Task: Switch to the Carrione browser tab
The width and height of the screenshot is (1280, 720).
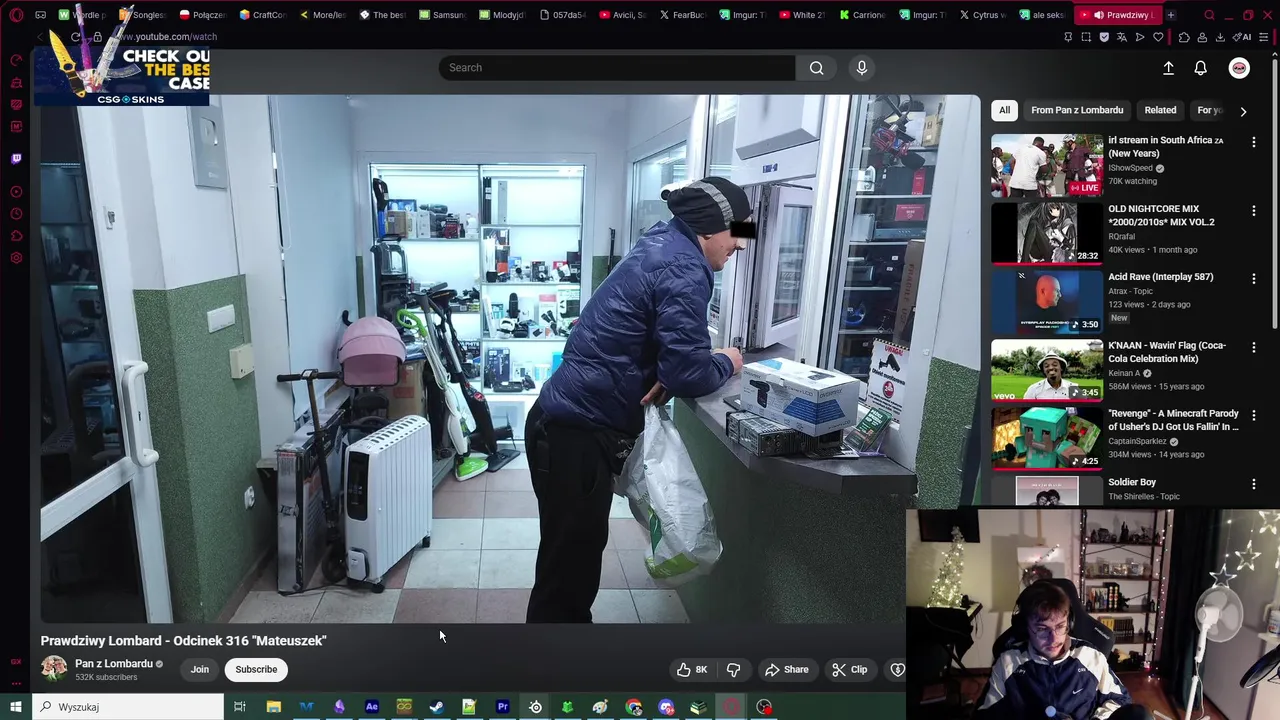Action: point(862,15)
